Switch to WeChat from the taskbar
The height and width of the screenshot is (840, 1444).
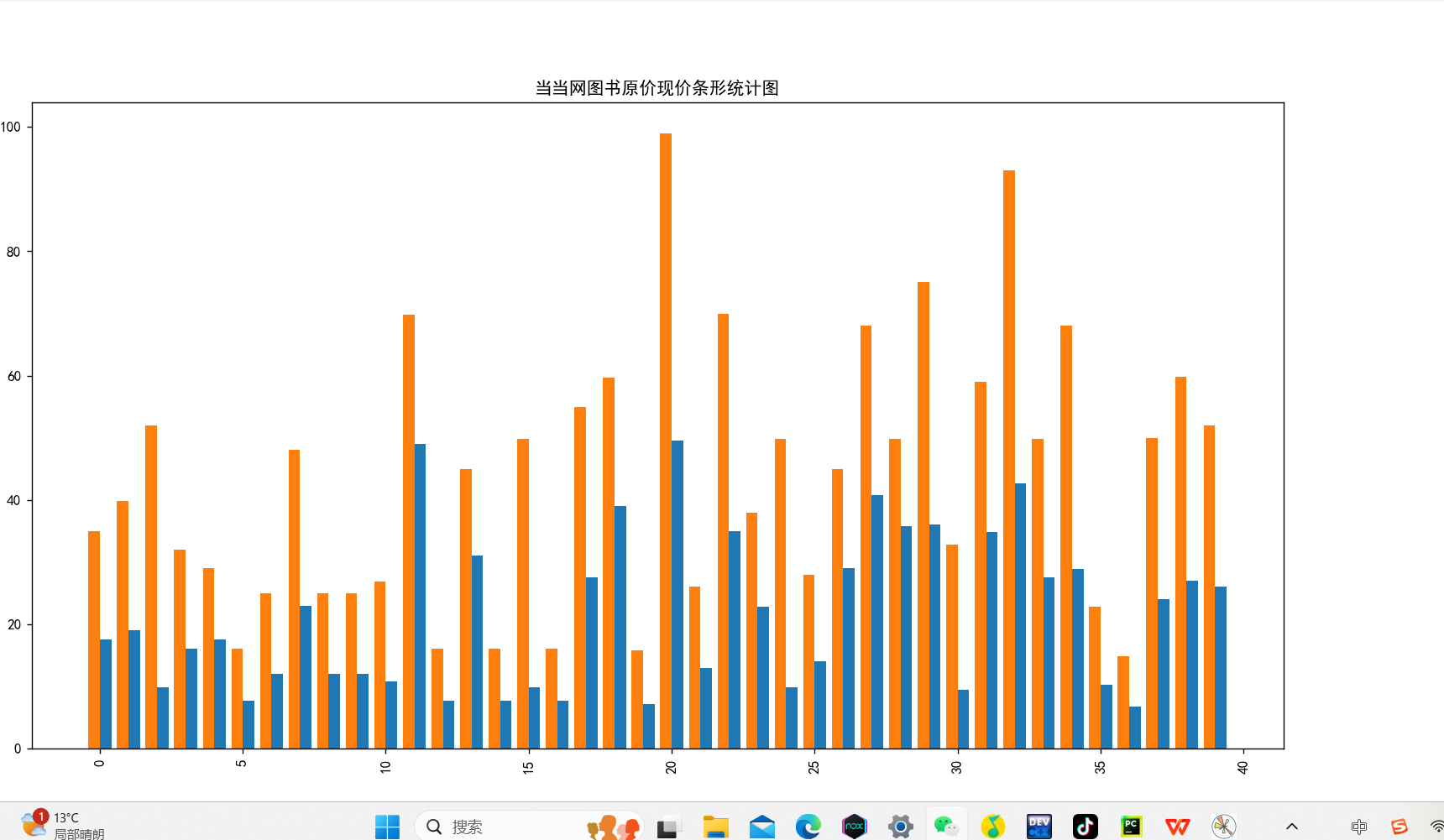(x=947, y=827)
